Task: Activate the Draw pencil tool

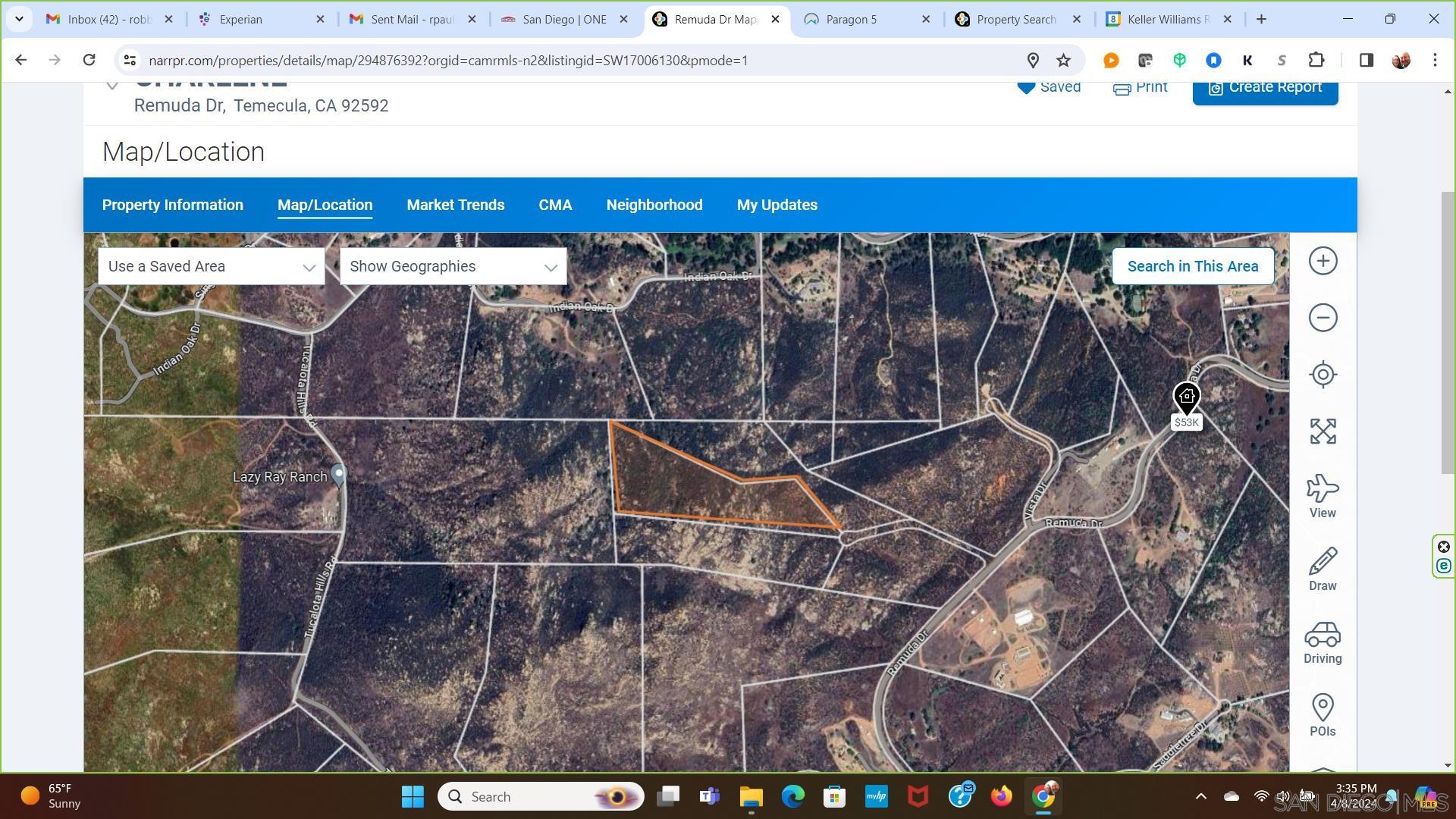Action: 1323,569
